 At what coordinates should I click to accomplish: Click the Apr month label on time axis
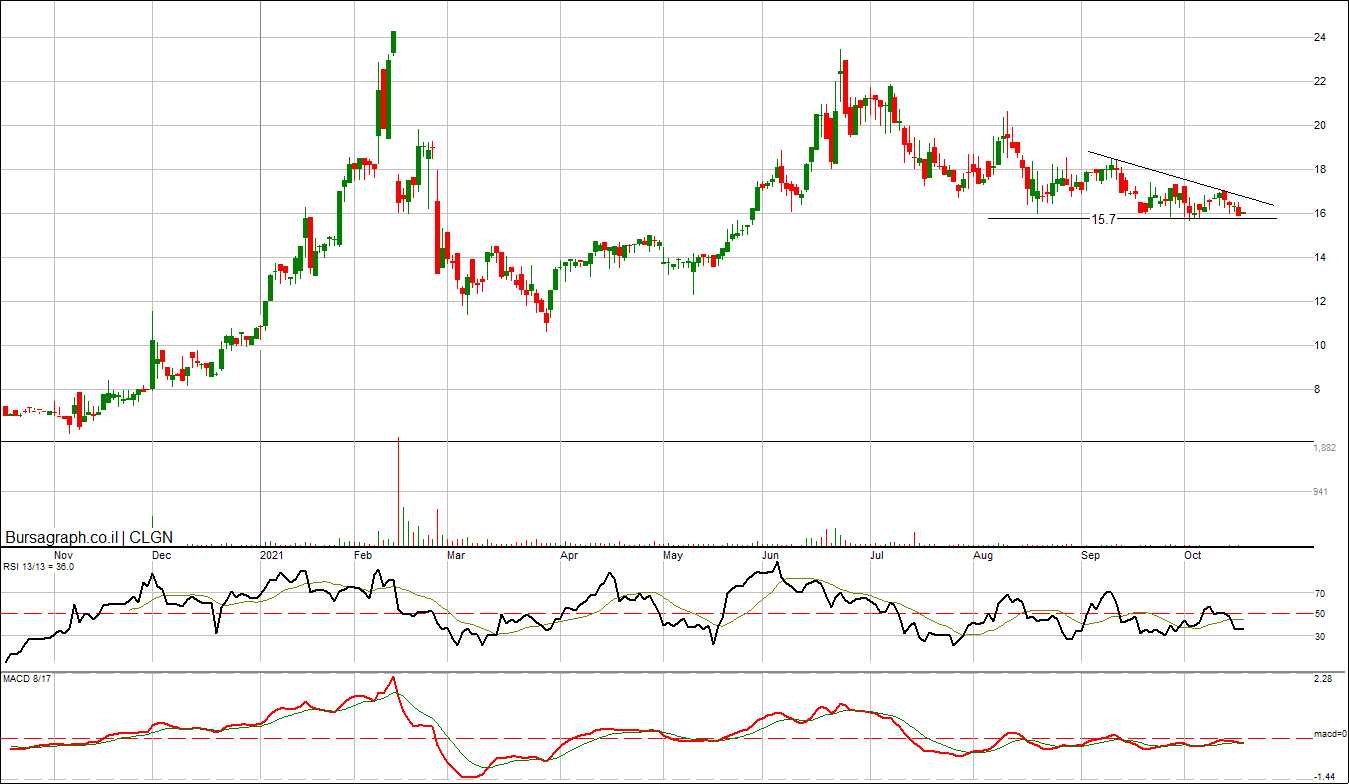(x=569, y=554)
